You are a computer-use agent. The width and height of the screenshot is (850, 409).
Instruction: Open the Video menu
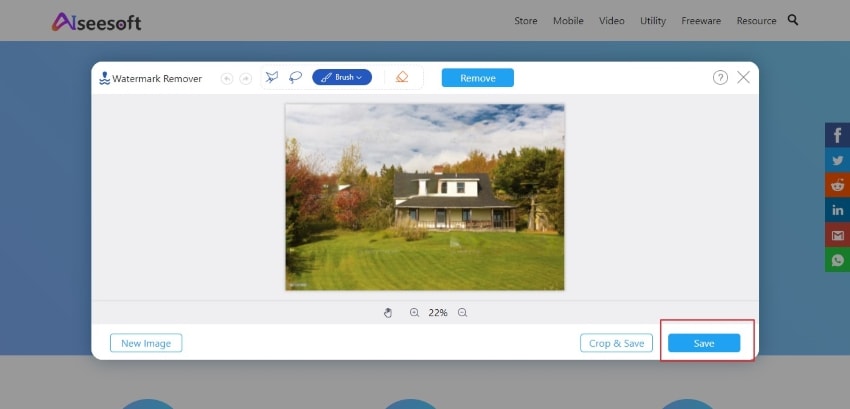point(611,21)
